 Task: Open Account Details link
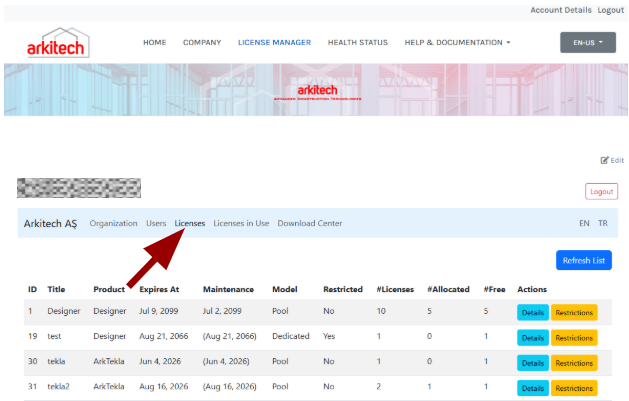(x=561, y=10)
